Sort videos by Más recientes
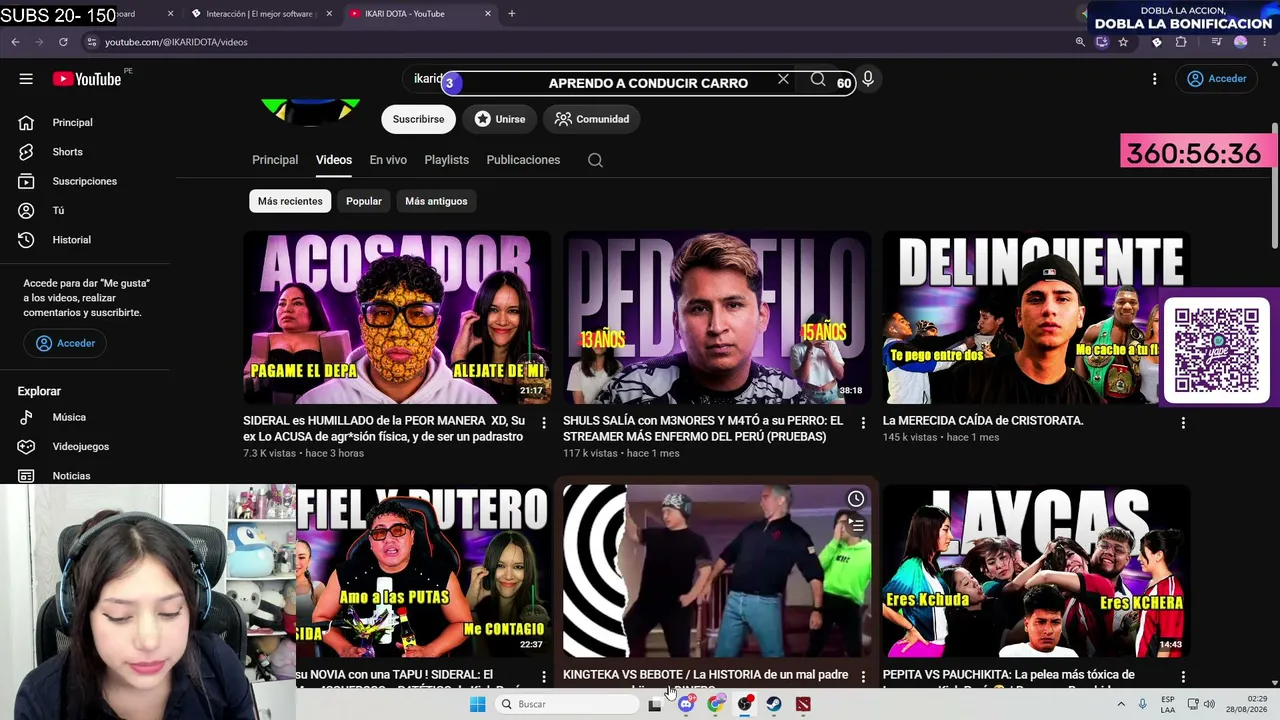This screenshot has width=1280, height=720. point(290,201)
